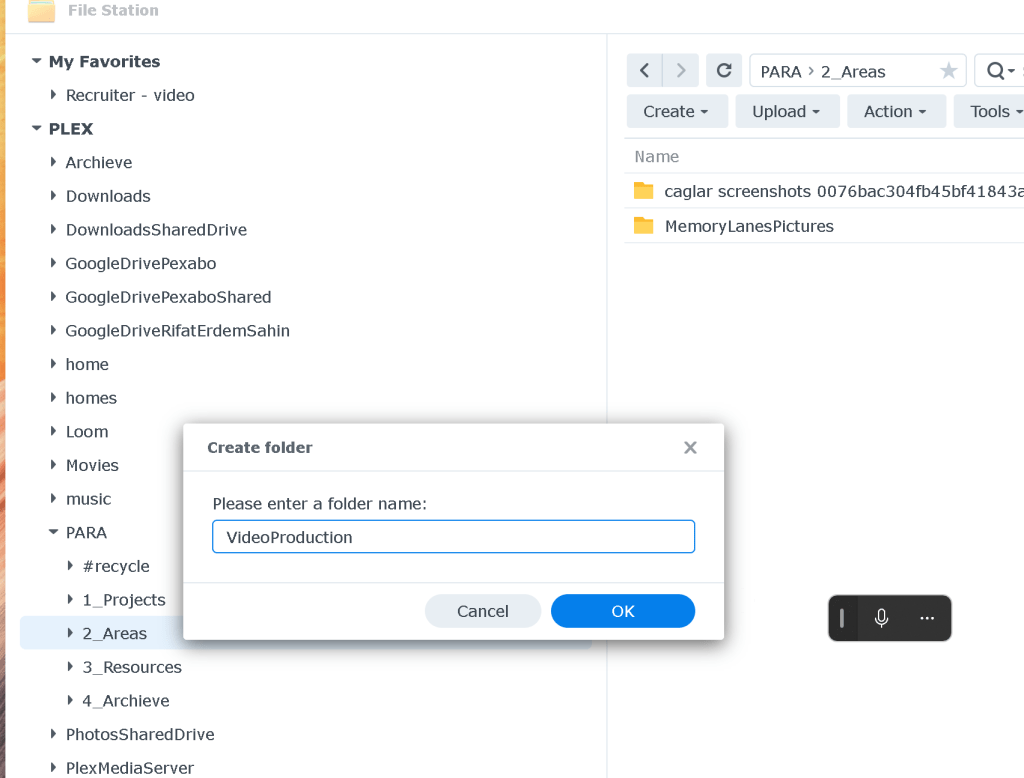Go back with the left arrow button
Image resolution: width=1024 pixels, height=778 pixels.
(645, 71)
